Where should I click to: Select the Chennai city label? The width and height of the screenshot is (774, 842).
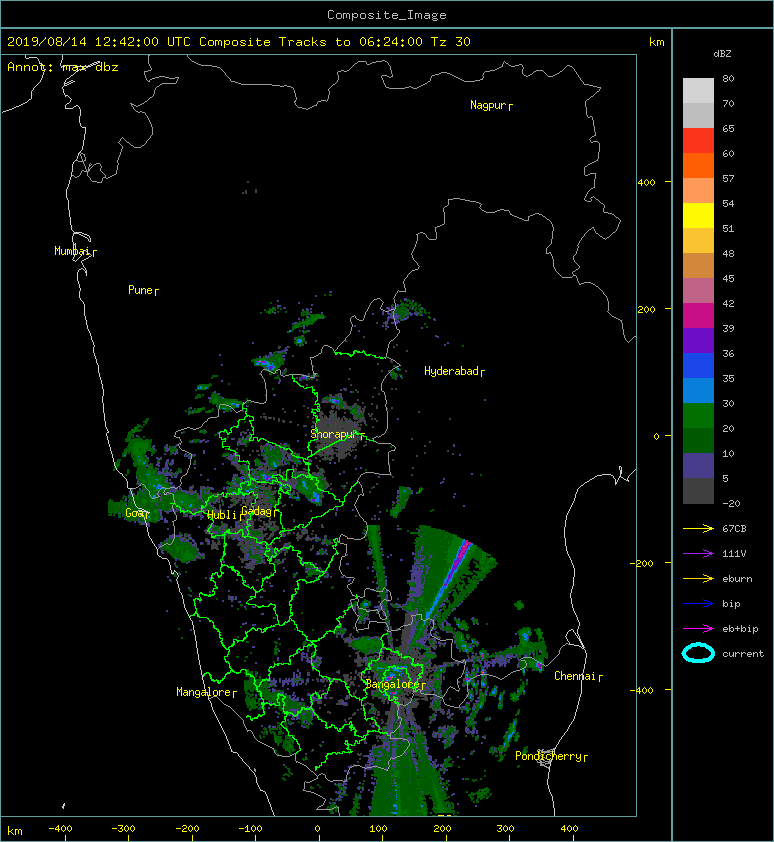tap(578, 677)
